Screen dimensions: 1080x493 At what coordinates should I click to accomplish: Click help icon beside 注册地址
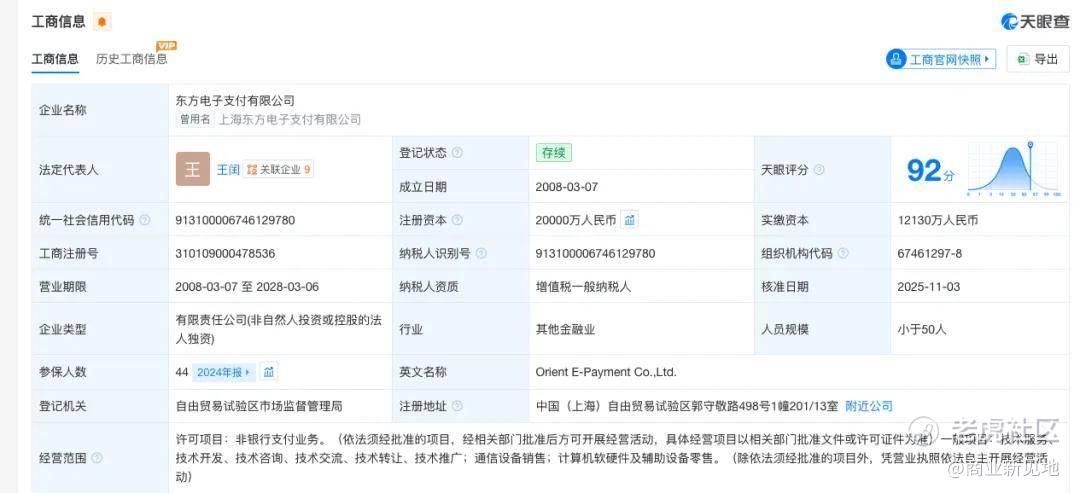[457, 406]
